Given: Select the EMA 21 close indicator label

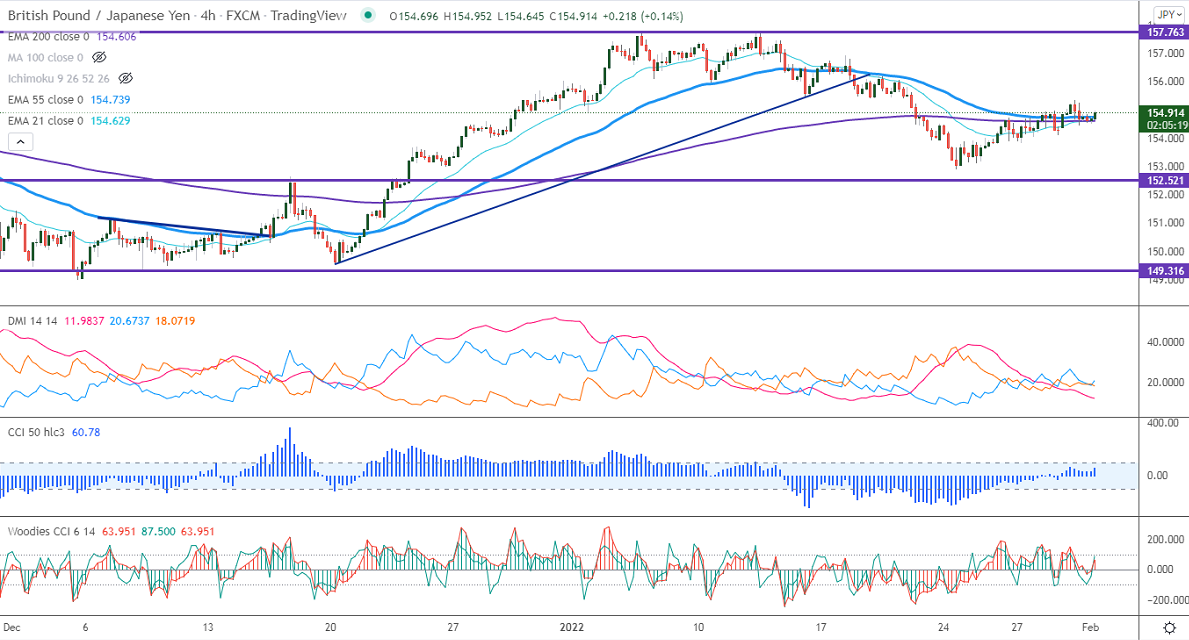Looking at the screenshot, I should point(44,121).
